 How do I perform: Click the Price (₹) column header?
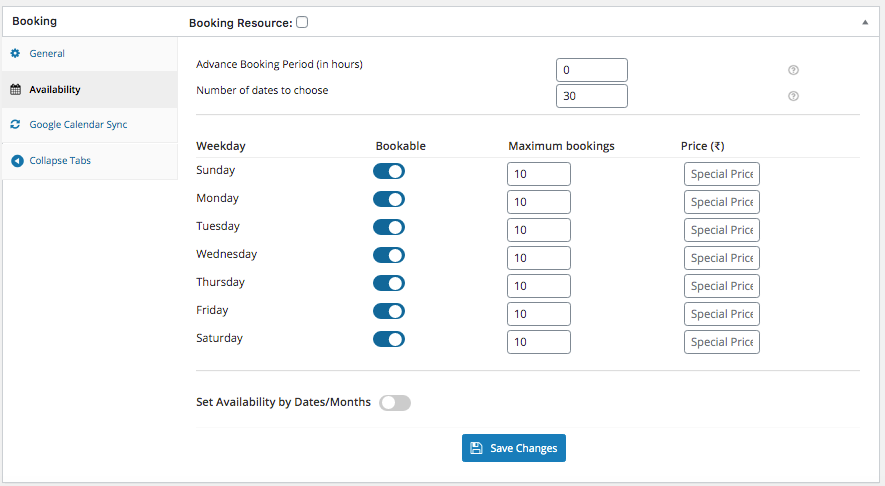tap(703, 146)
